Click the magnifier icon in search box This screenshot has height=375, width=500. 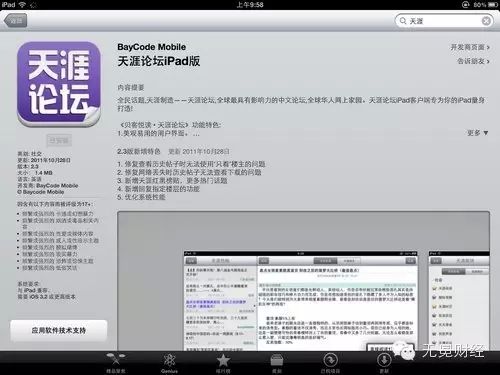coord(403,21)
